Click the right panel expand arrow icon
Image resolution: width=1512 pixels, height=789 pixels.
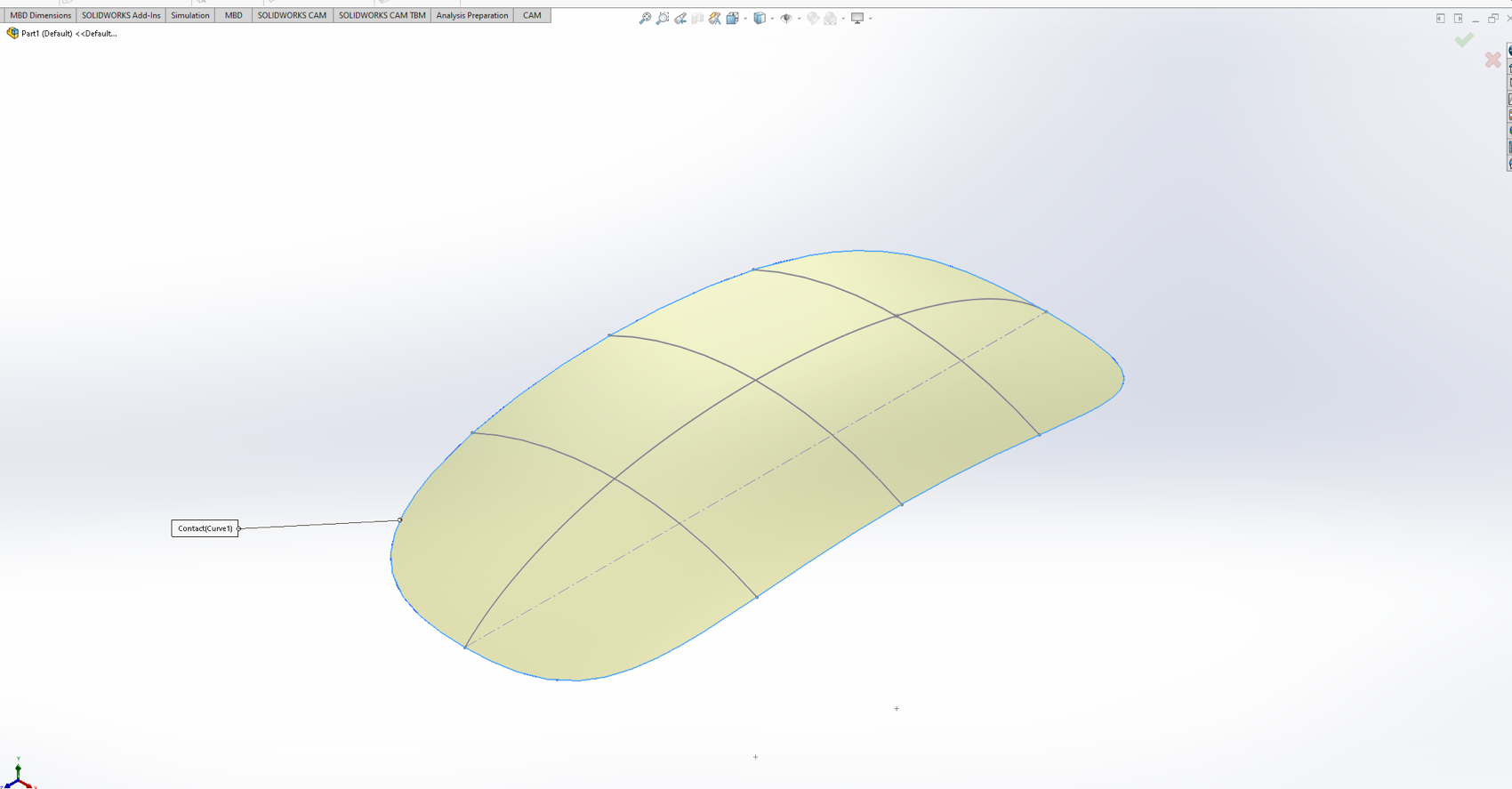(x=1459, y=18)
